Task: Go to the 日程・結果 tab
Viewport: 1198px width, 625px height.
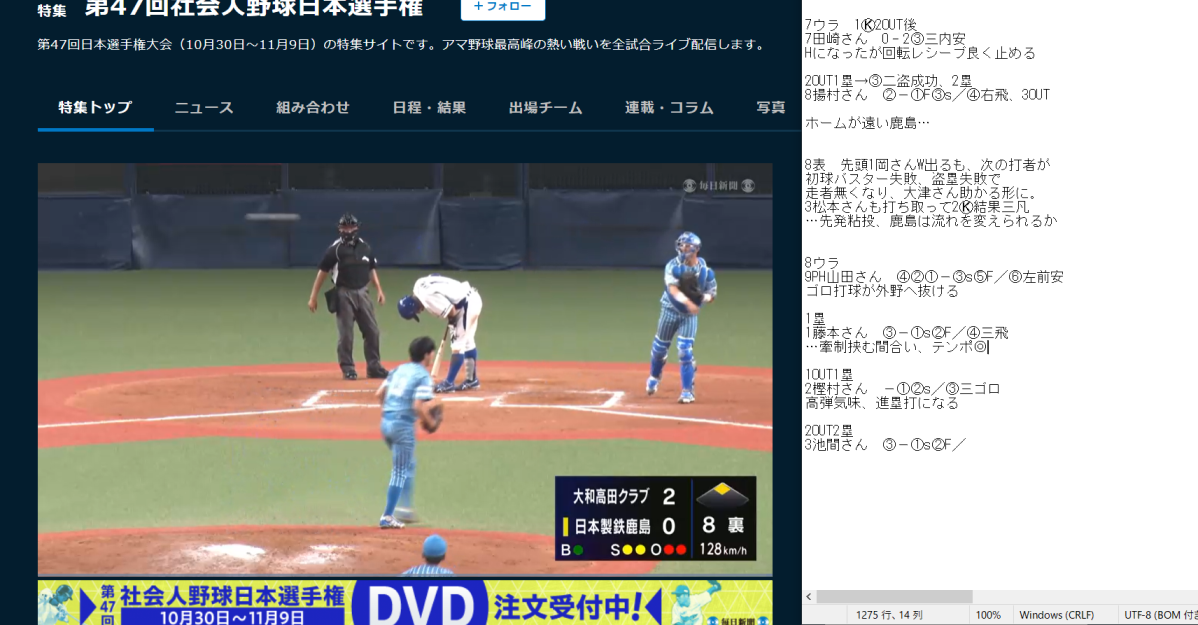Action: (x=429, y=108)
